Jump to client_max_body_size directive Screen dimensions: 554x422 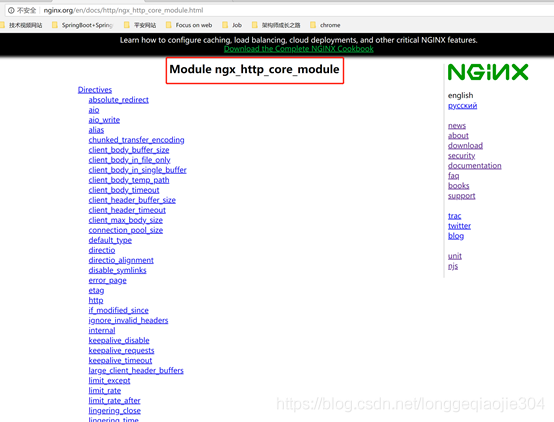[x=125, y=220]
